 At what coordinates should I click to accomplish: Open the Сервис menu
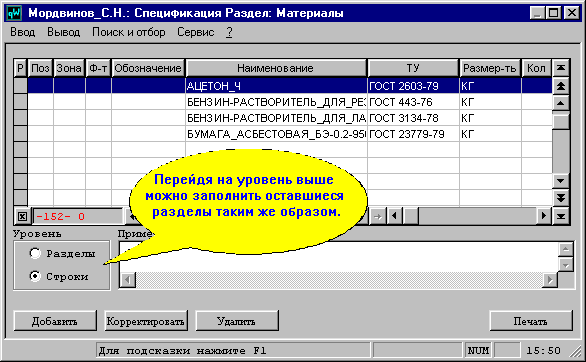pyautogui.click(x=195, y=32)
